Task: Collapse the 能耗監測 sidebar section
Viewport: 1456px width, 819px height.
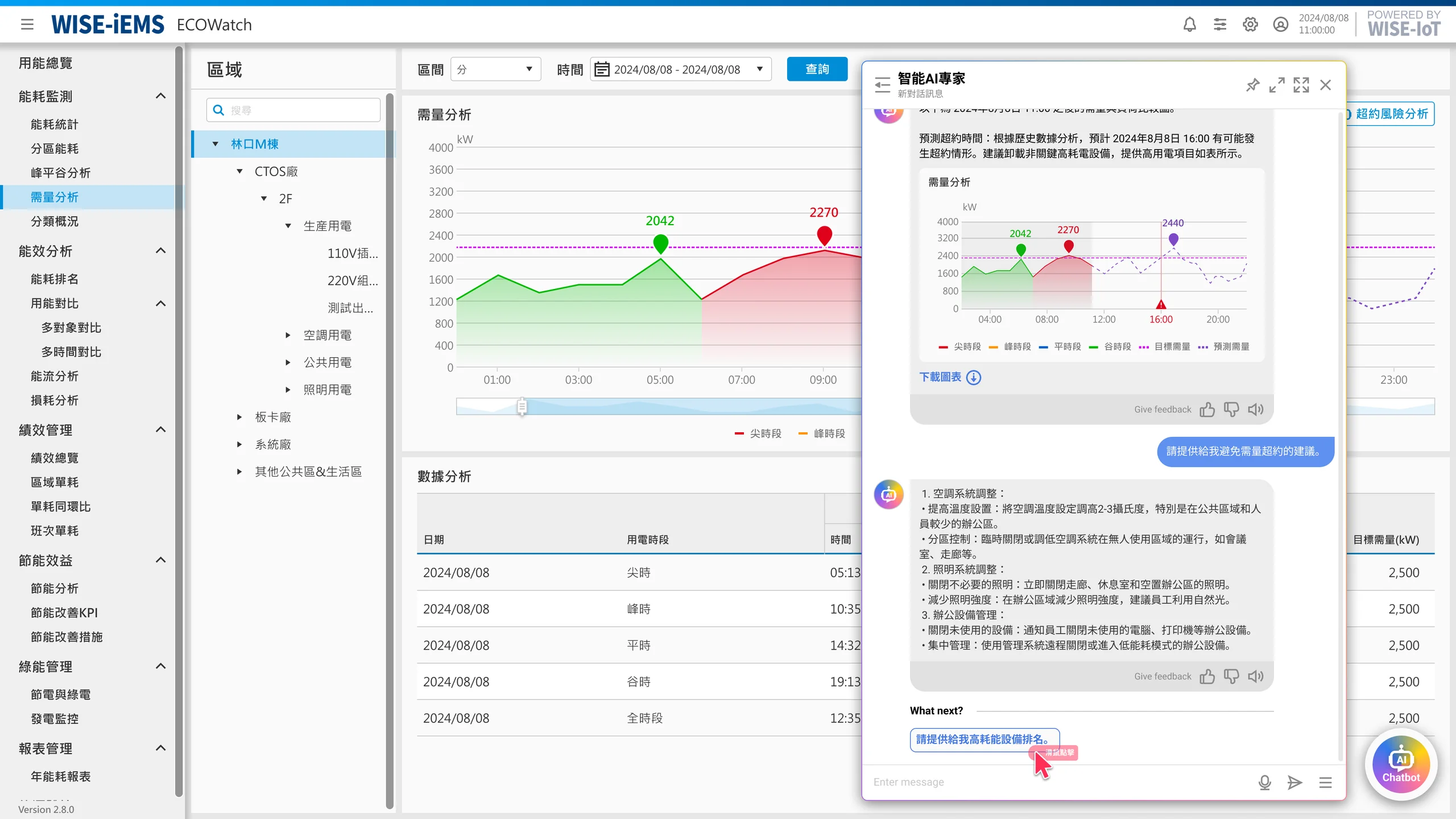Action: tap(161, 96)
